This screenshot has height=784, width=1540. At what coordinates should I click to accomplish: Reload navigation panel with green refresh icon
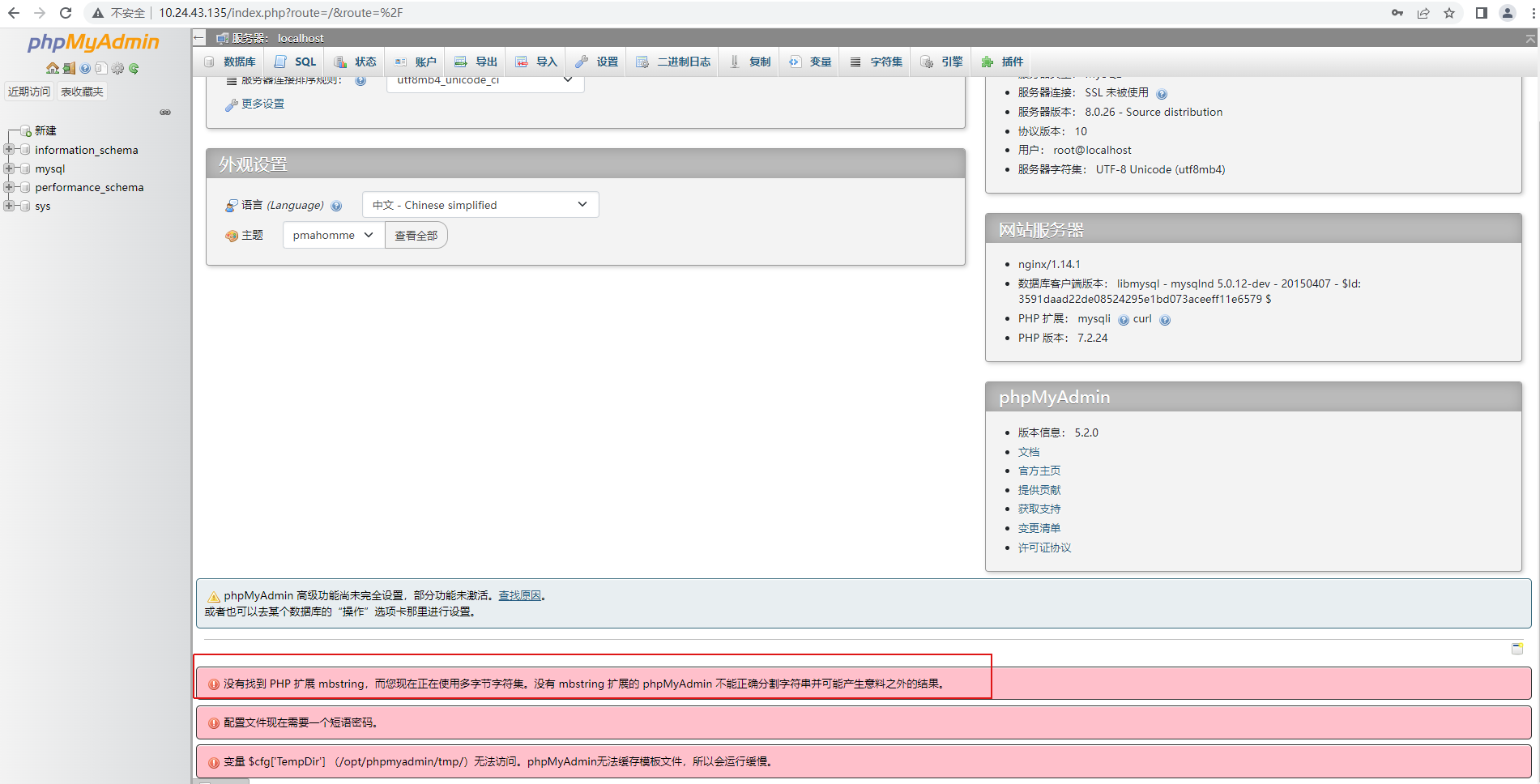[134, 69]
